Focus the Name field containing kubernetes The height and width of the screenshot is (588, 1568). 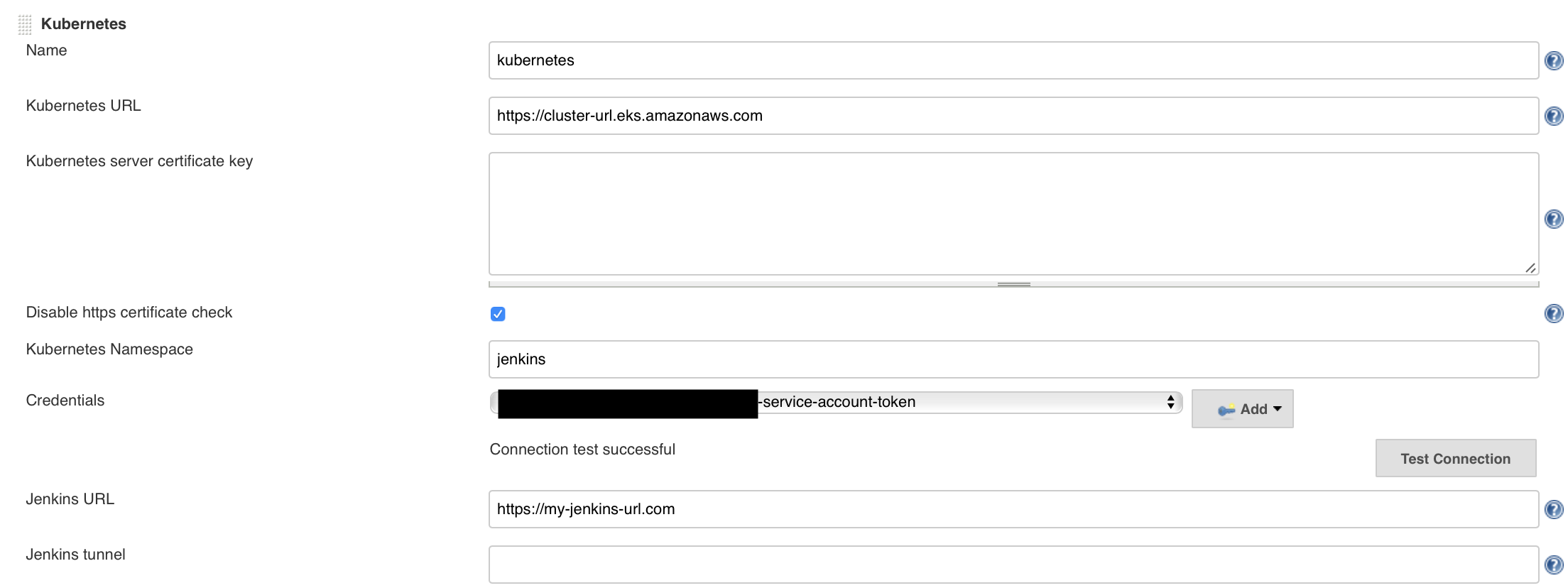click(1013, 60)
